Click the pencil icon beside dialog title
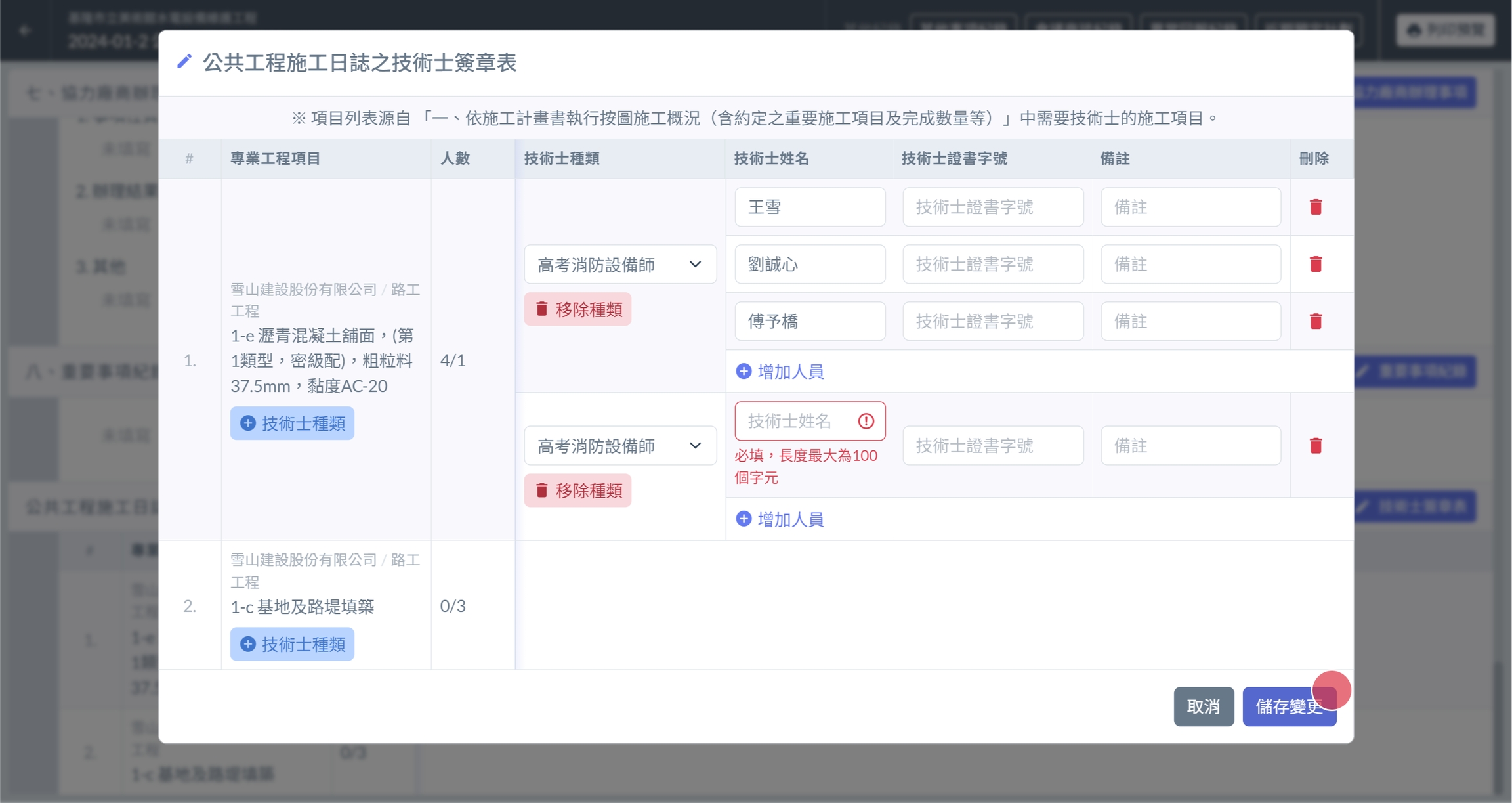Image resolution: width=1512 pixels, height=803 pixels. 184,62
